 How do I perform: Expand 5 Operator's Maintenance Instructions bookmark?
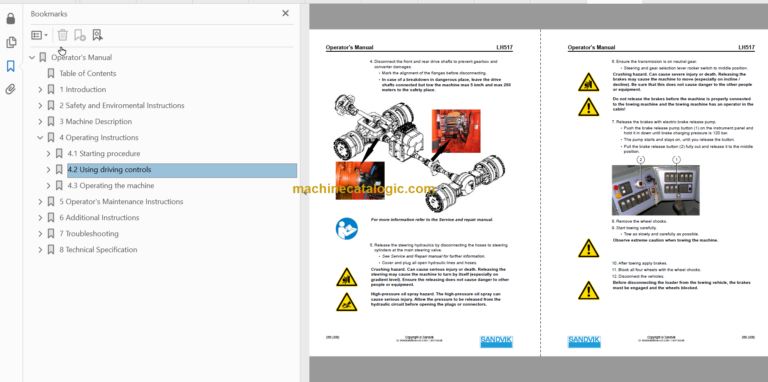(x=41, y=202)
